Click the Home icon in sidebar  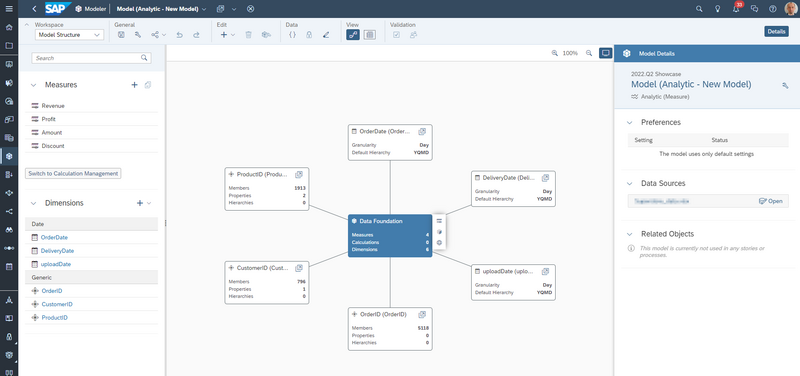(9, 28)
